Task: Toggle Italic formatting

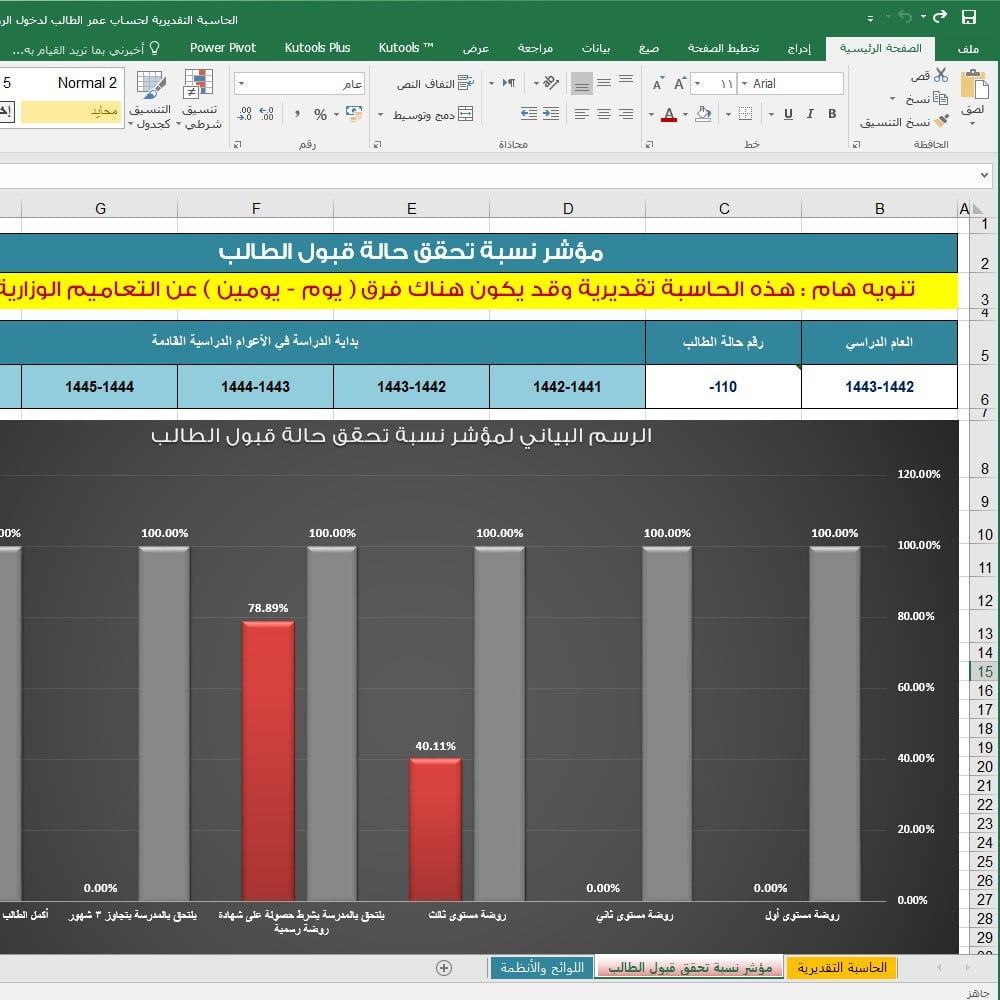Action: click(811, 115)
